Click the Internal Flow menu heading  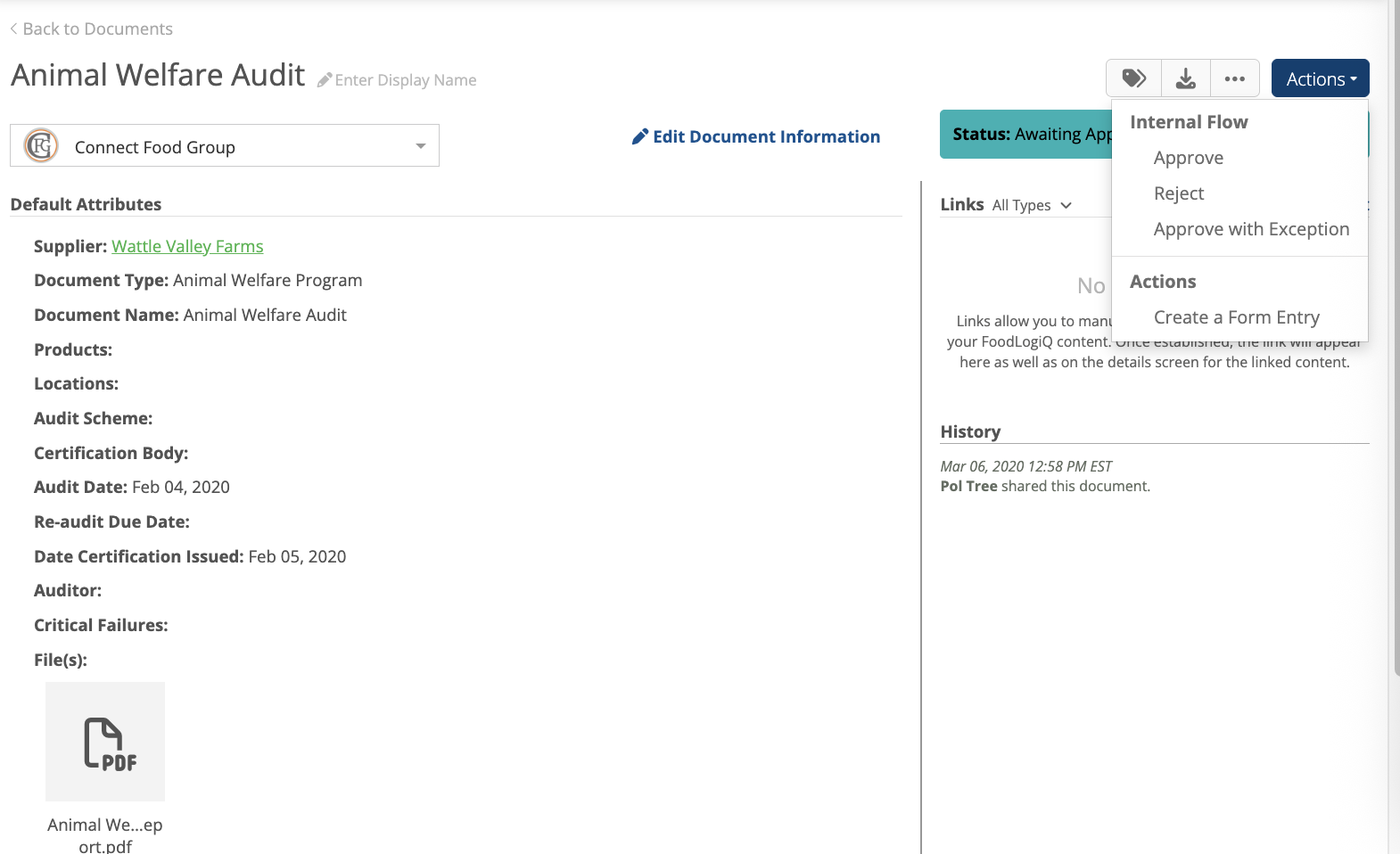pos(1189,122)
